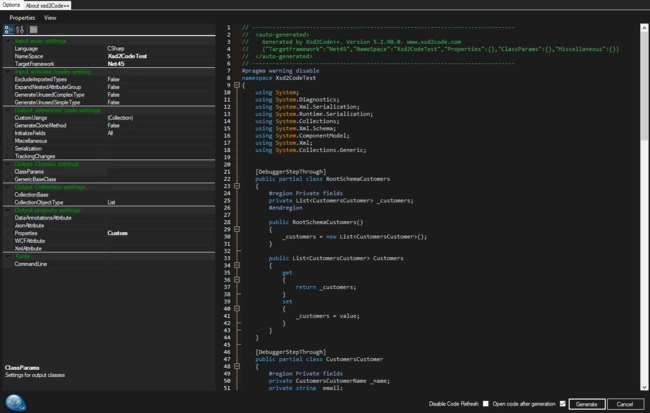This screenshot has width=650, height=413.
Task: Select the TrackingChanges property row
Action: point(109,156)
